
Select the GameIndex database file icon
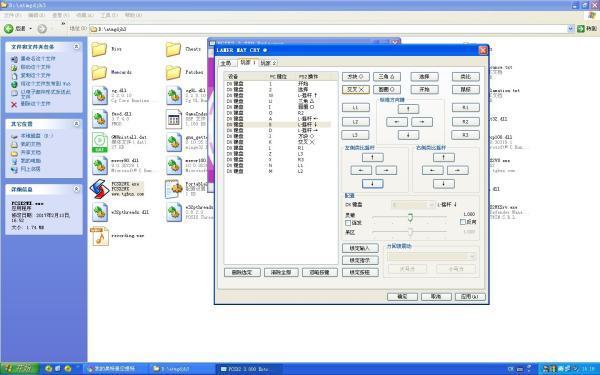click(x=173, y=119)
